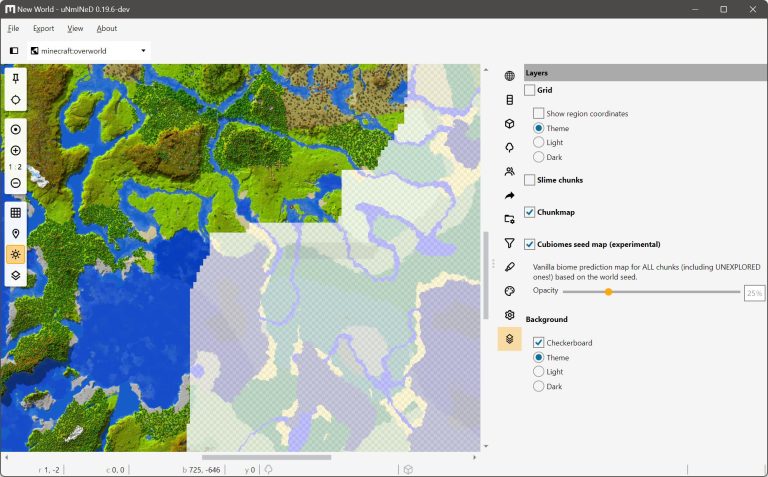Click the Opacity slider handle
The image size is (768, 477).
[608, 292]
